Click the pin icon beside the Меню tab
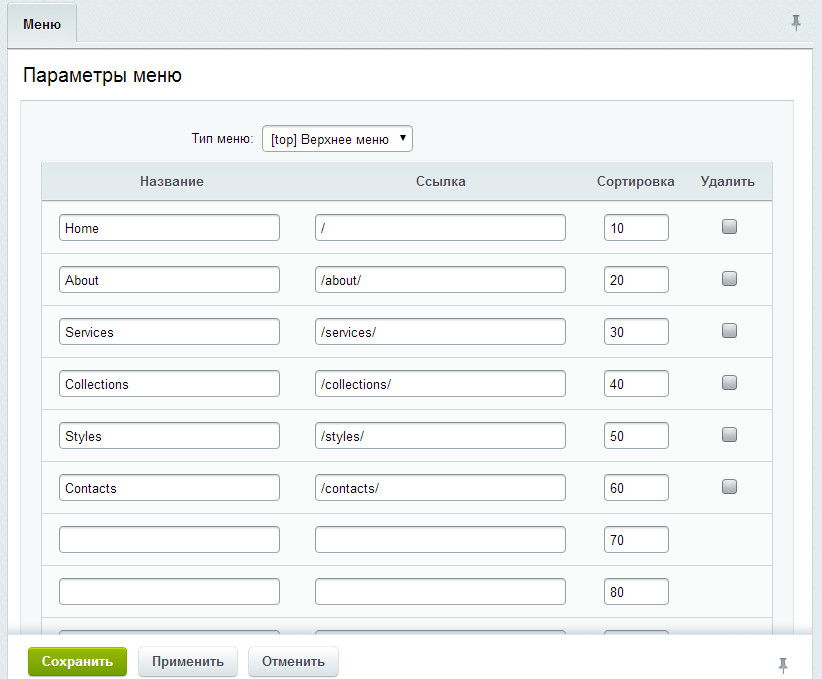 pos(796,23)
